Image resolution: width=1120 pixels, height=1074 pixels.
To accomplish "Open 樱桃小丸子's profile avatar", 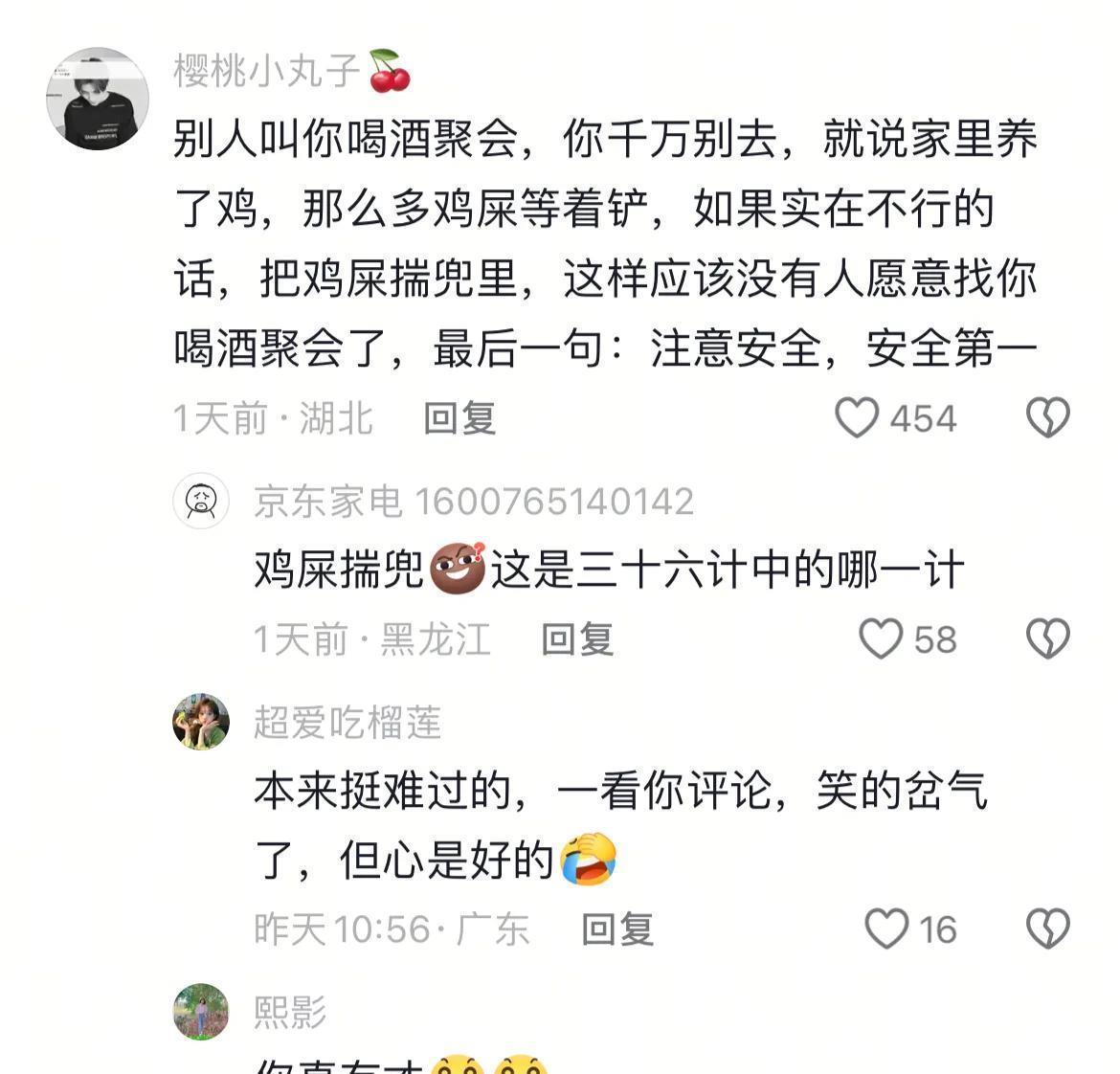I will click(98, 99).
